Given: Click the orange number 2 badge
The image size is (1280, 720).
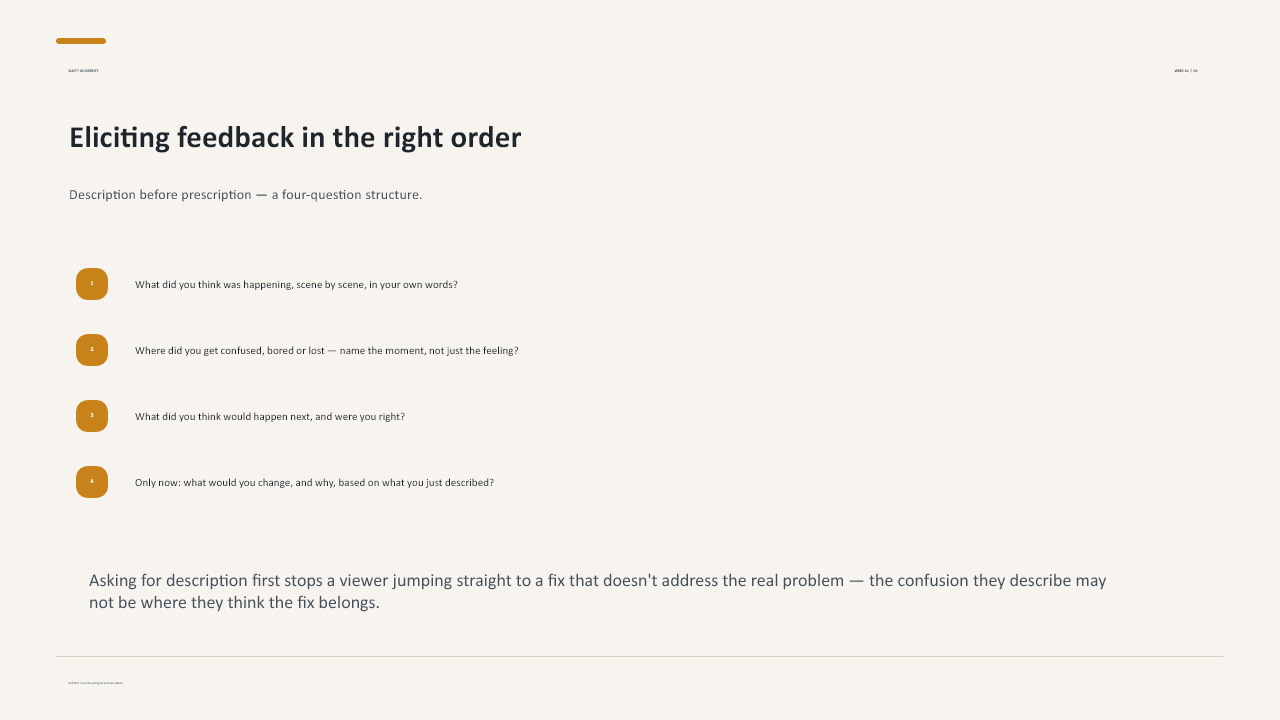Looking at the screenshot, I should [x=92, y=350].
